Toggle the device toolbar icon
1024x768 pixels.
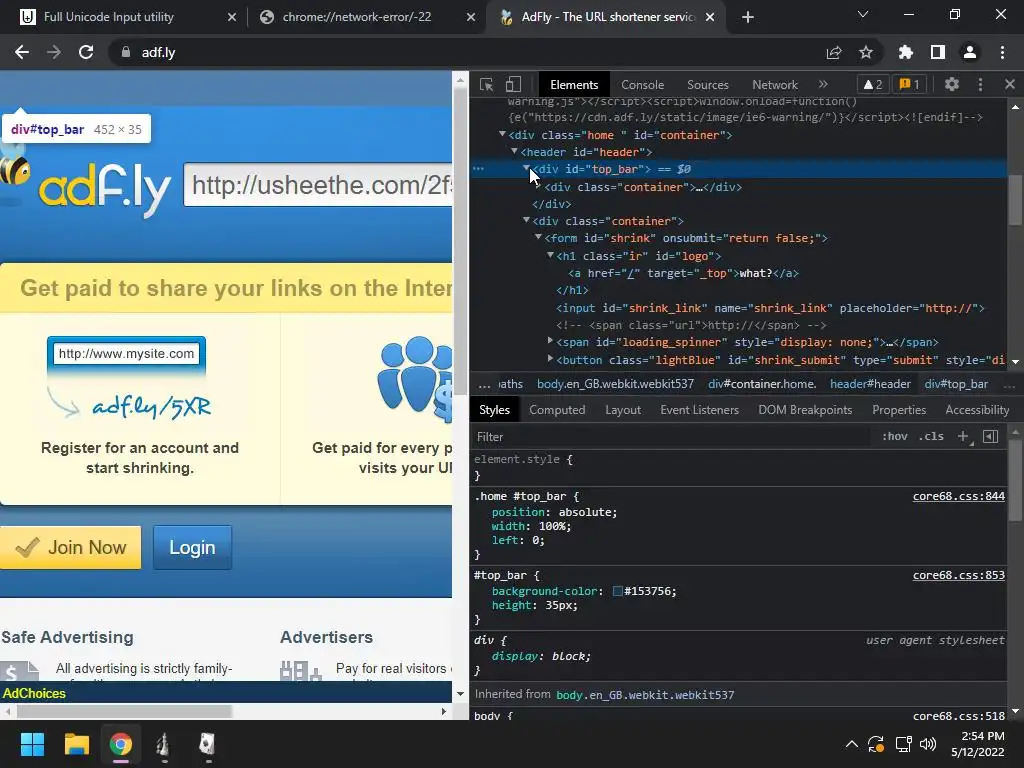coord(513,84)
